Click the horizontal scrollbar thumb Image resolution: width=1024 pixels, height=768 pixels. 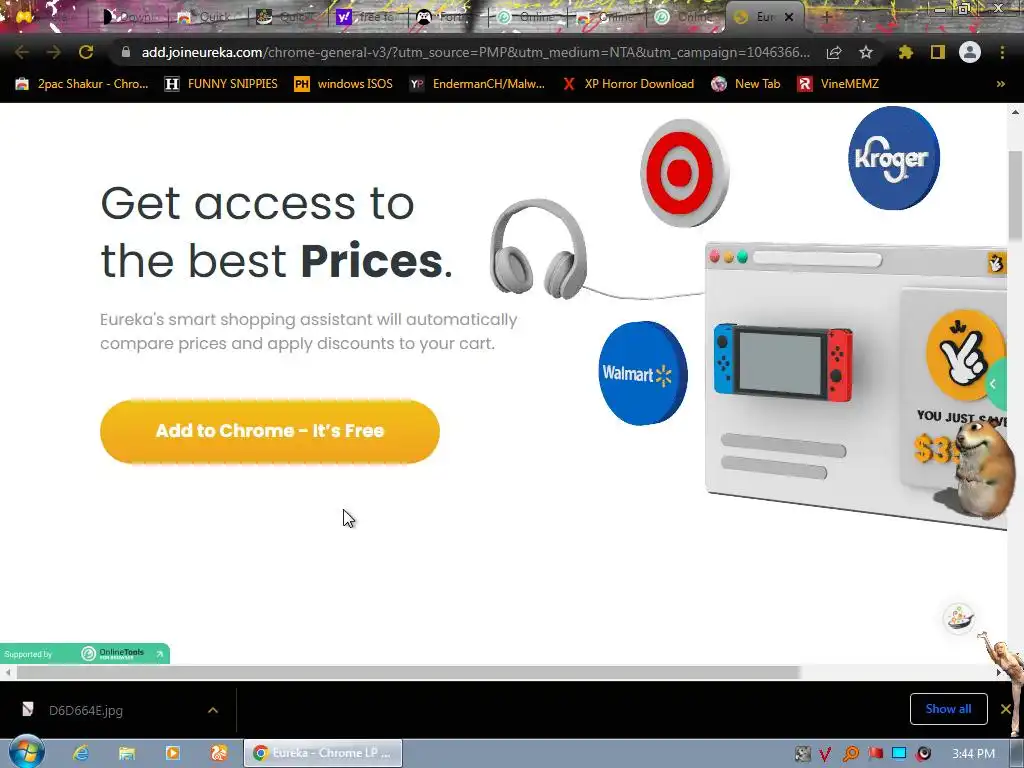coord(408,672)
